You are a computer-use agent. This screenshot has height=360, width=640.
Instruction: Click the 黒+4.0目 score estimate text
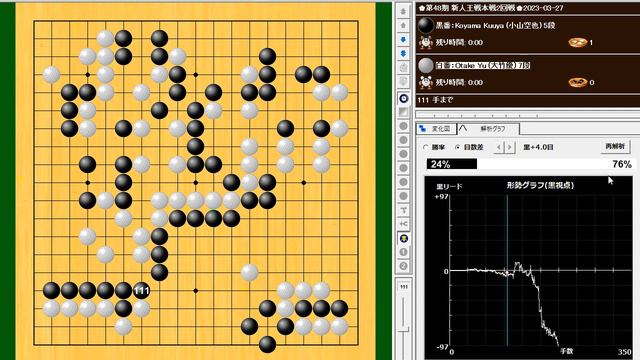click(x=538, y=147)
